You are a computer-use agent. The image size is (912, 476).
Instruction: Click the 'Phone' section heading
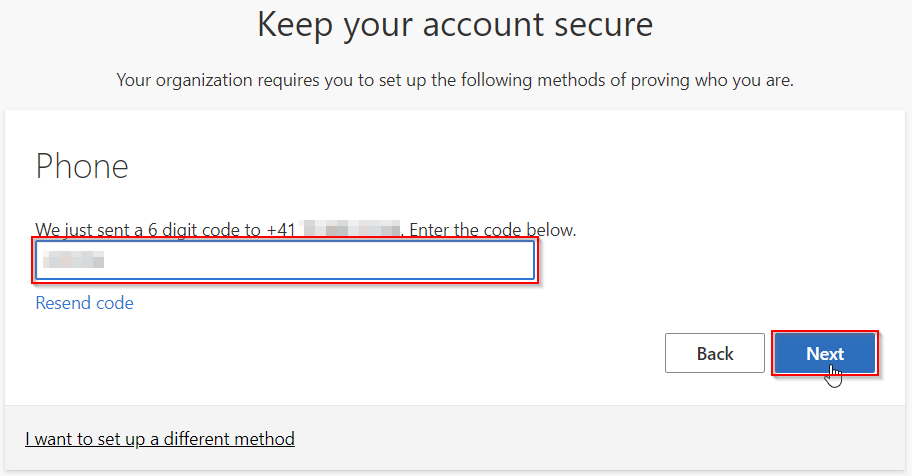[x=82, y=166]
